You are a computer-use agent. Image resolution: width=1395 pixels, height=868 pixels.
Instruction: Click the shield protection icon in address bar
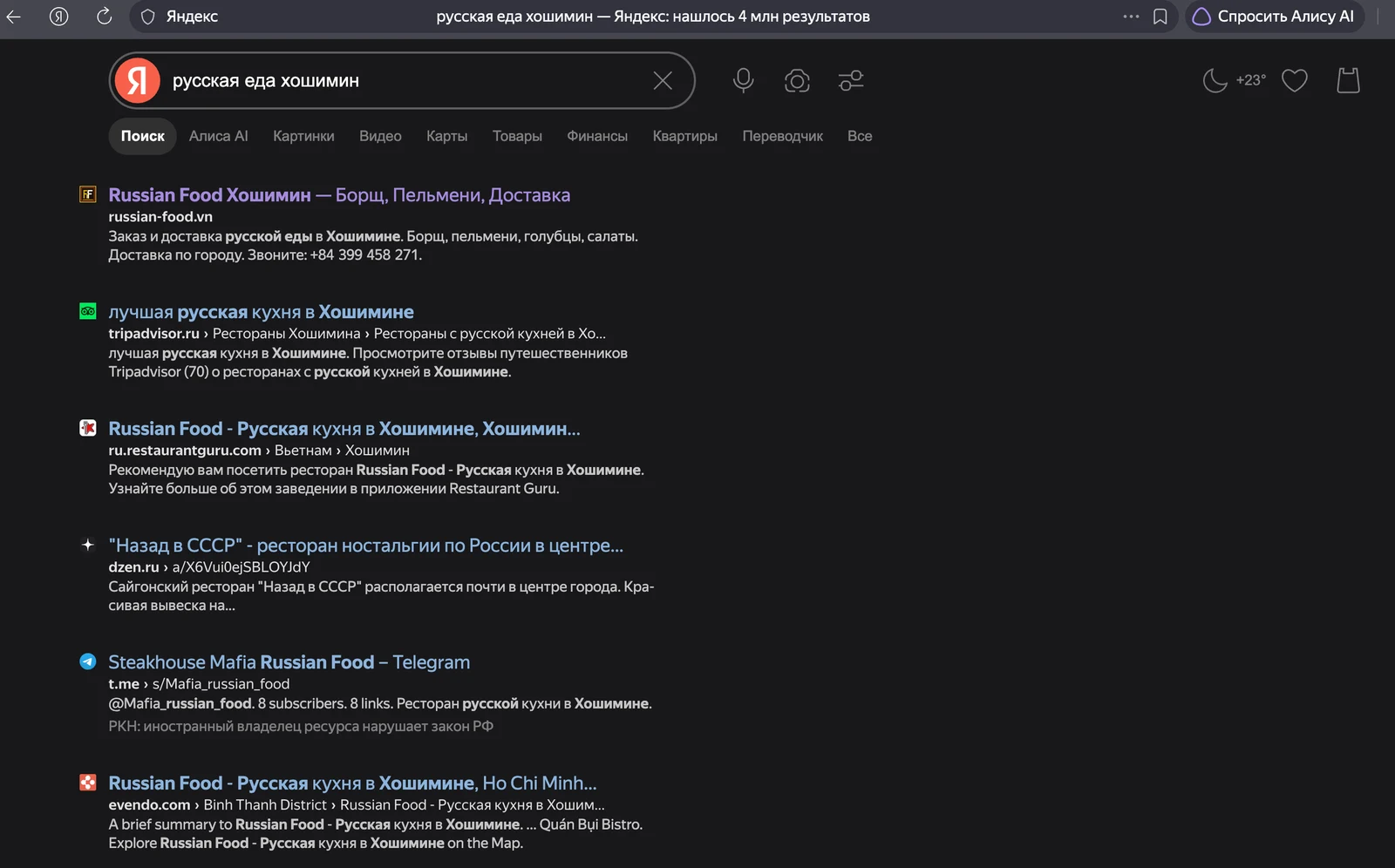tap(148, 17)
